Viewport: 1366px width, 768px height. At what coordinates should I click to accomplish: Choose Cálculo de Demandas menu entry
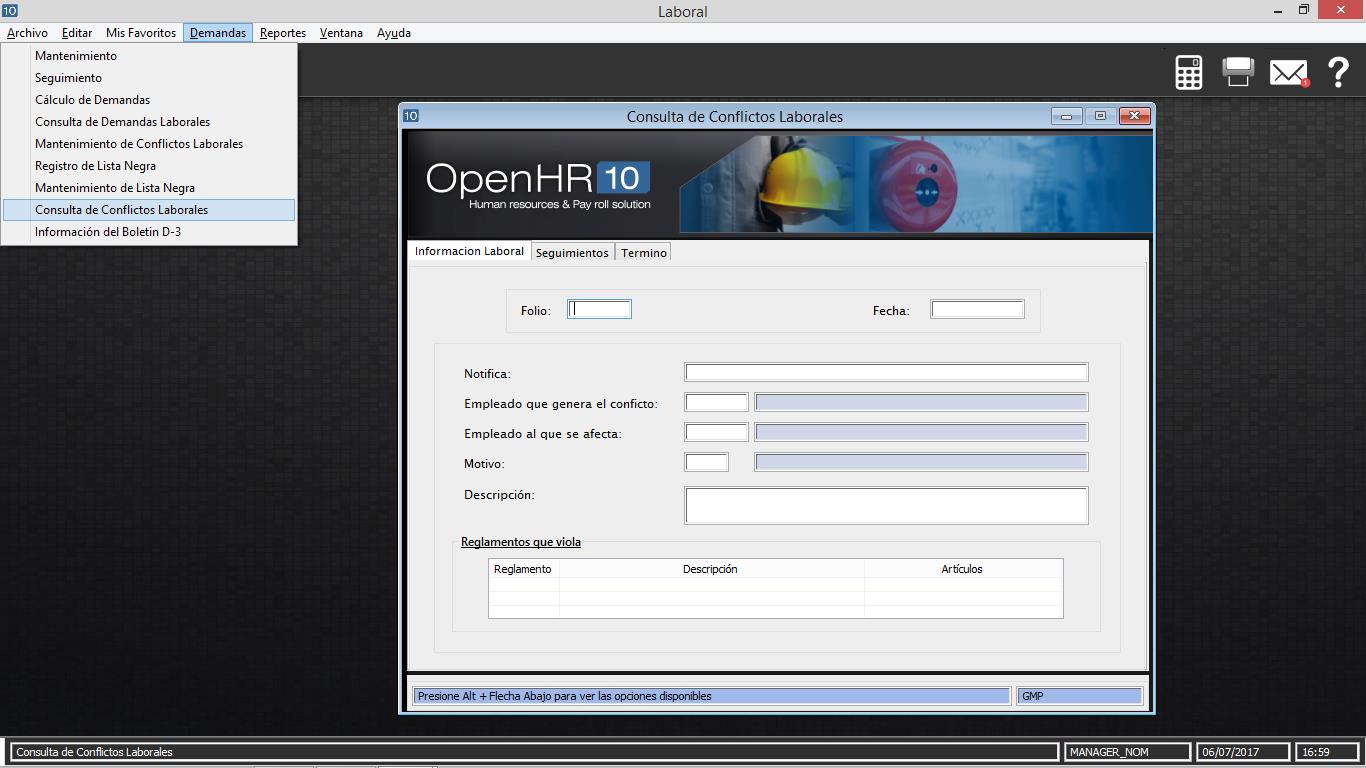coord(92,100)
